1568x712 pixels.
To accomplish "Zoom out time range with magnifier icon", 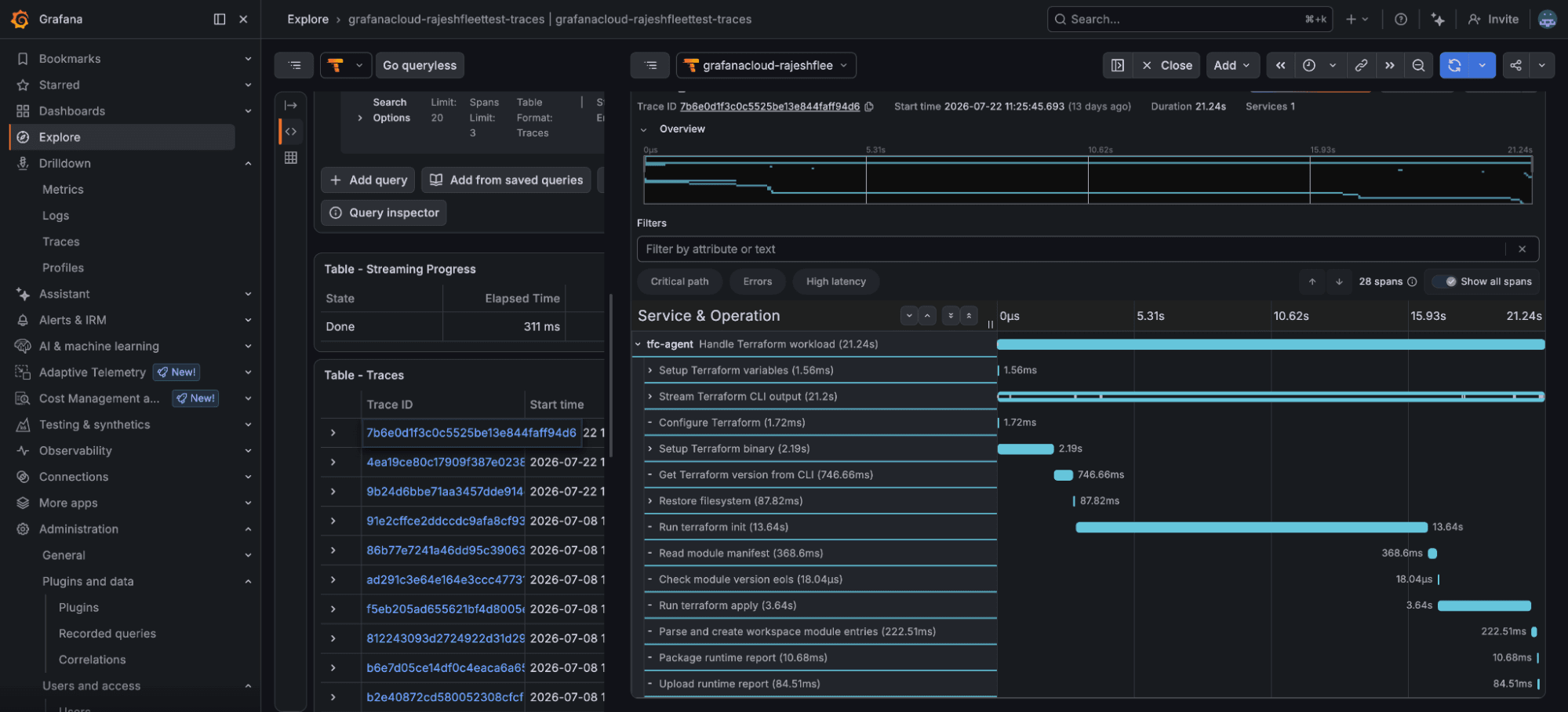I will (1418, 66).
